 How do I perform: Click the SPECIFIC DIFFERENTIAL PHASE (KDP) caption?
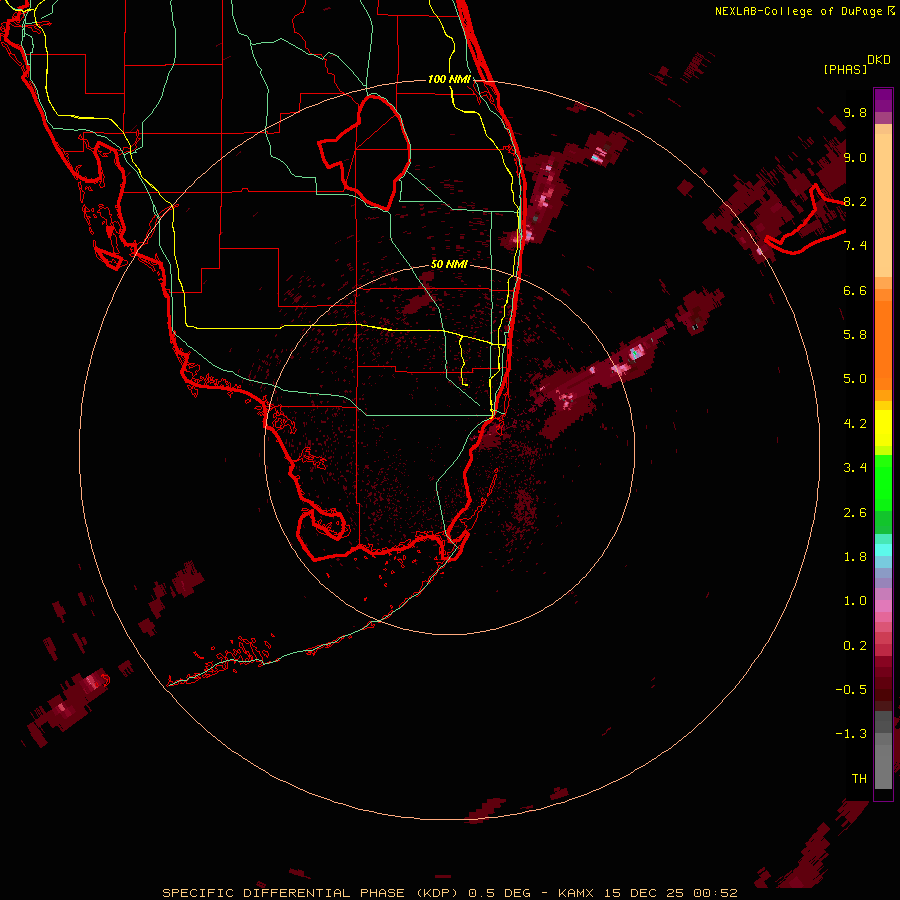pos(311,893)
